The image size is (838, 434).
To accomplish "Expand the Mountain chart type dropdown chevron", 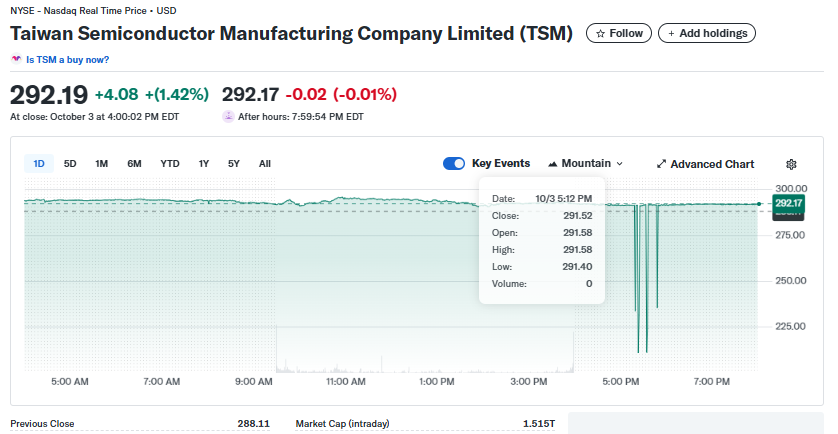I will [620, 164].
